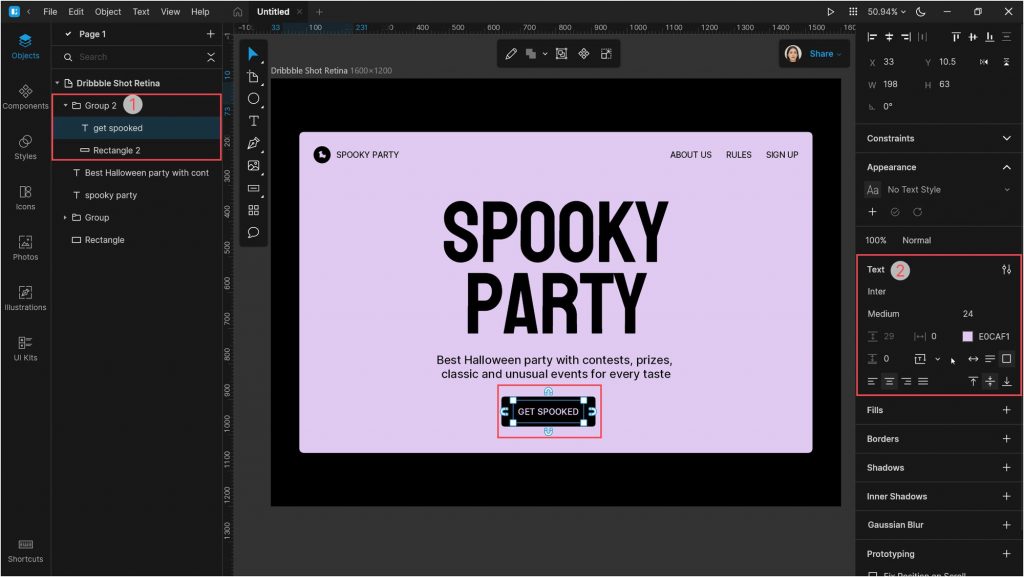
Task: Open the Shortcuts panel
Action: click(x=25, y=551)
